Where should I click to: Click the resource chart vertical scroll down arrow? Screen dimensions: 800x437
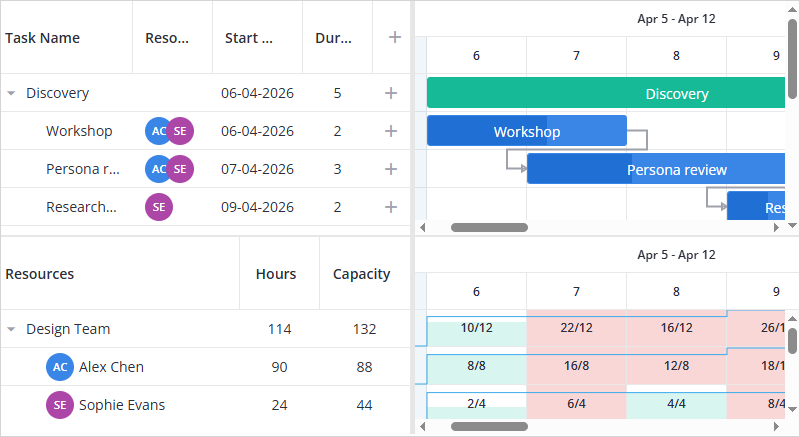pyautogui.click(x=792, y=409)
